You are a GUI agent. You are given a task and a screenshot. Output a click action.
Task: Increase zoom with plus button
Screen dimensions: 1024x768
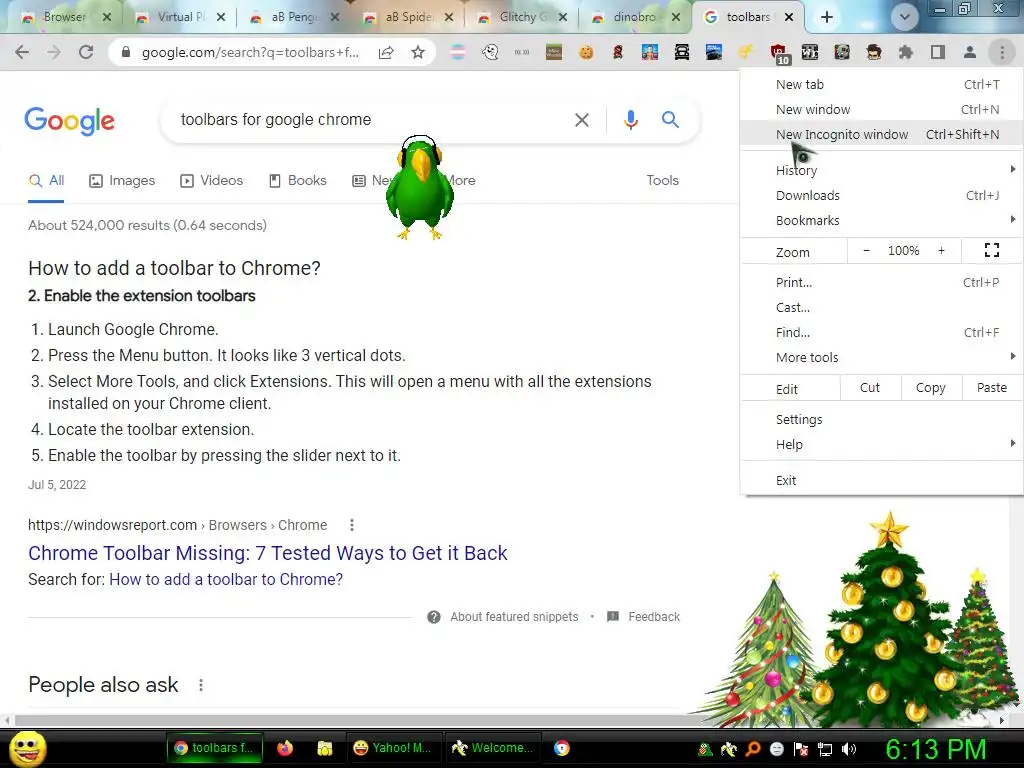pos(941,250)
